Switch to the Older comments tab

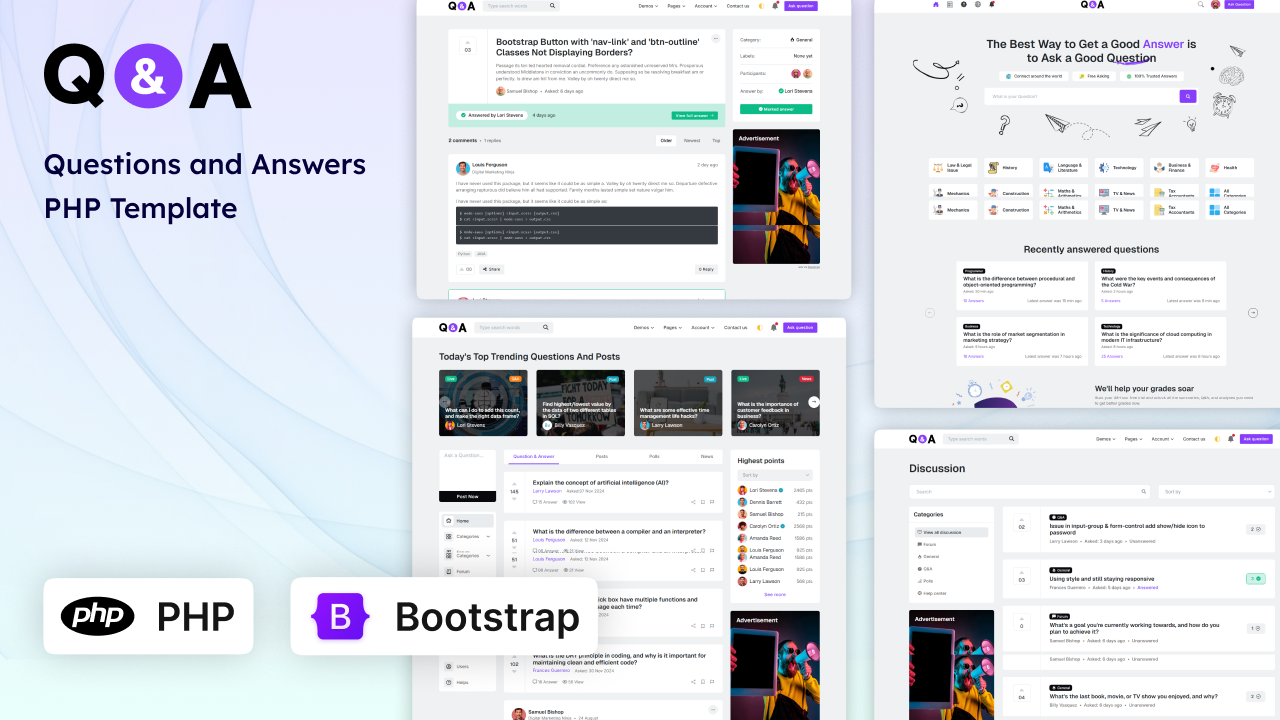666,141
